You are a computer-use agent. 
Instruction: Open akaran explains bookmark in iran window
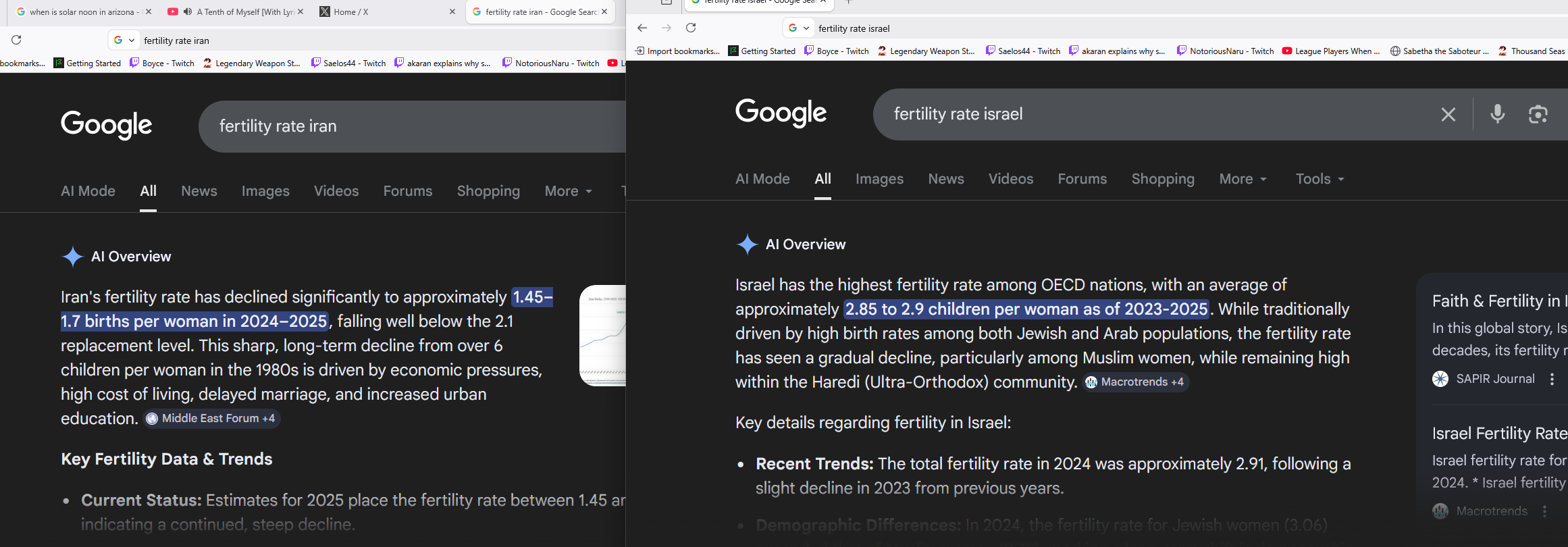442,63
